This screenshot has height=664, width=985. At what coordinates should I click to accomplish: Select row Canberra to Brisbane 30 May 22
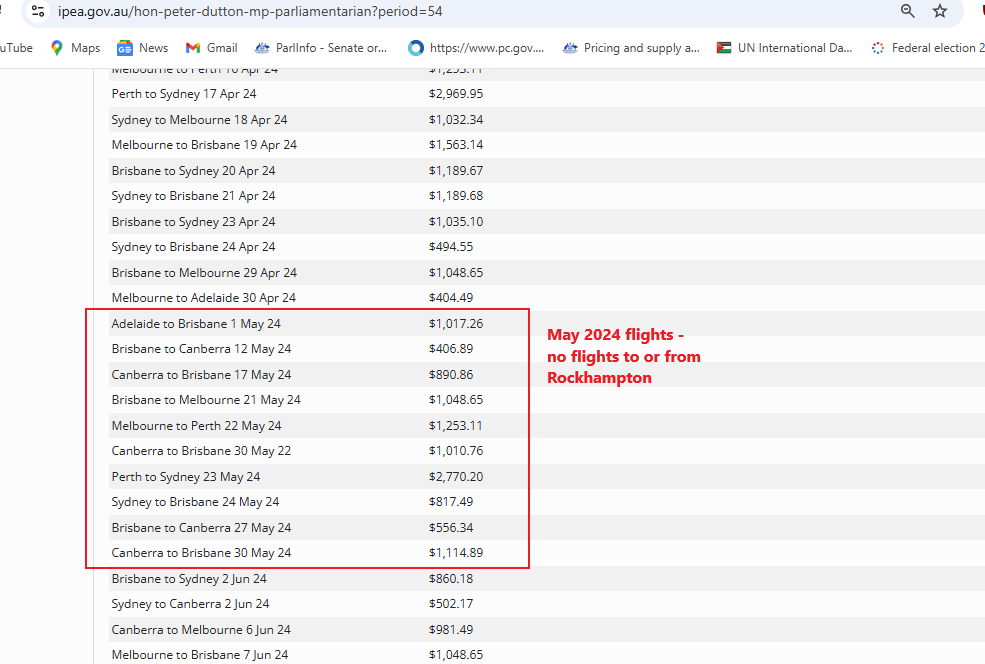[x=547, y=450]
